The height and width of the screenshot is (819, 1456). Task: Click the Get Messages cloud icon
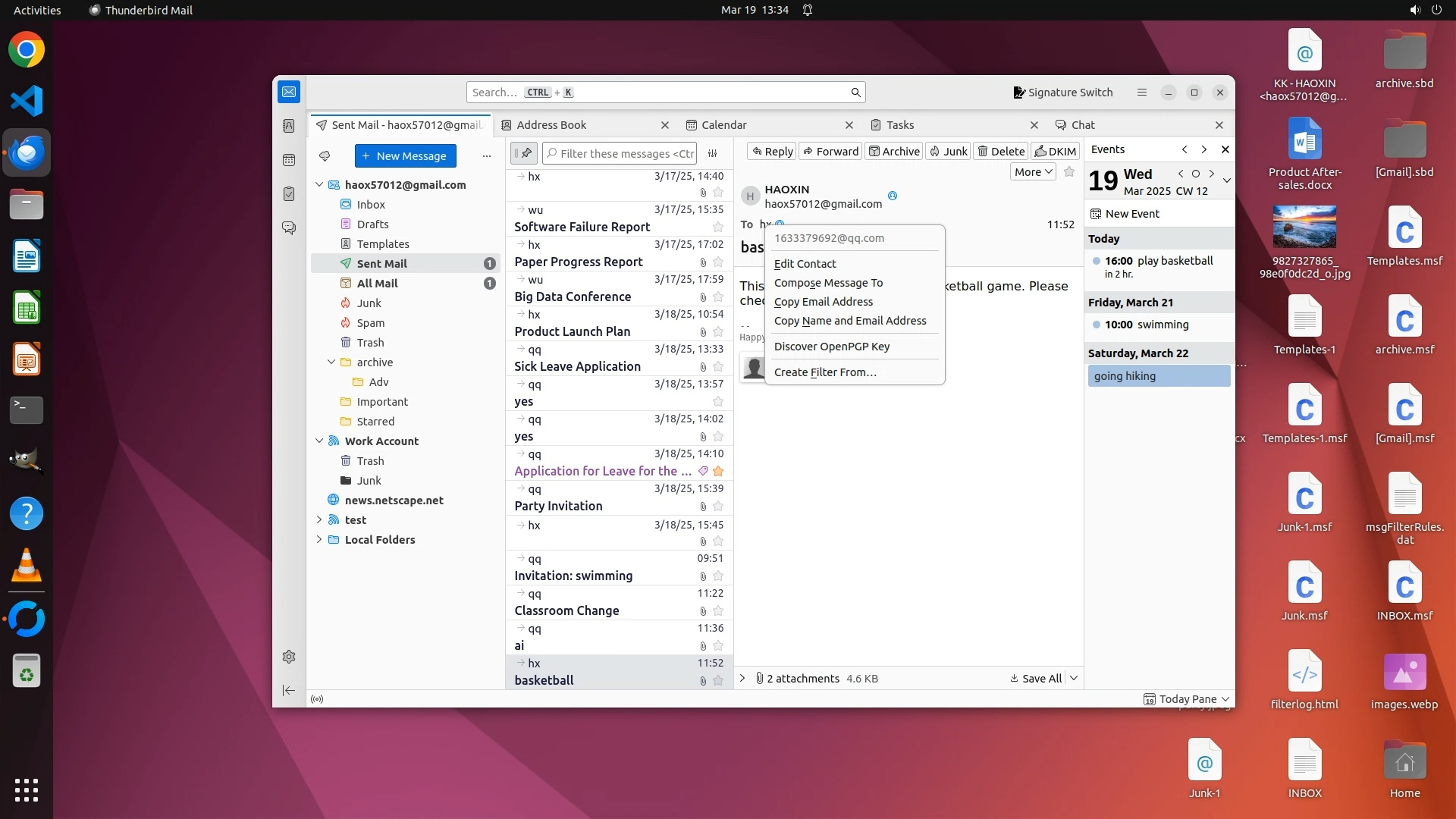[x=325, y=156]
